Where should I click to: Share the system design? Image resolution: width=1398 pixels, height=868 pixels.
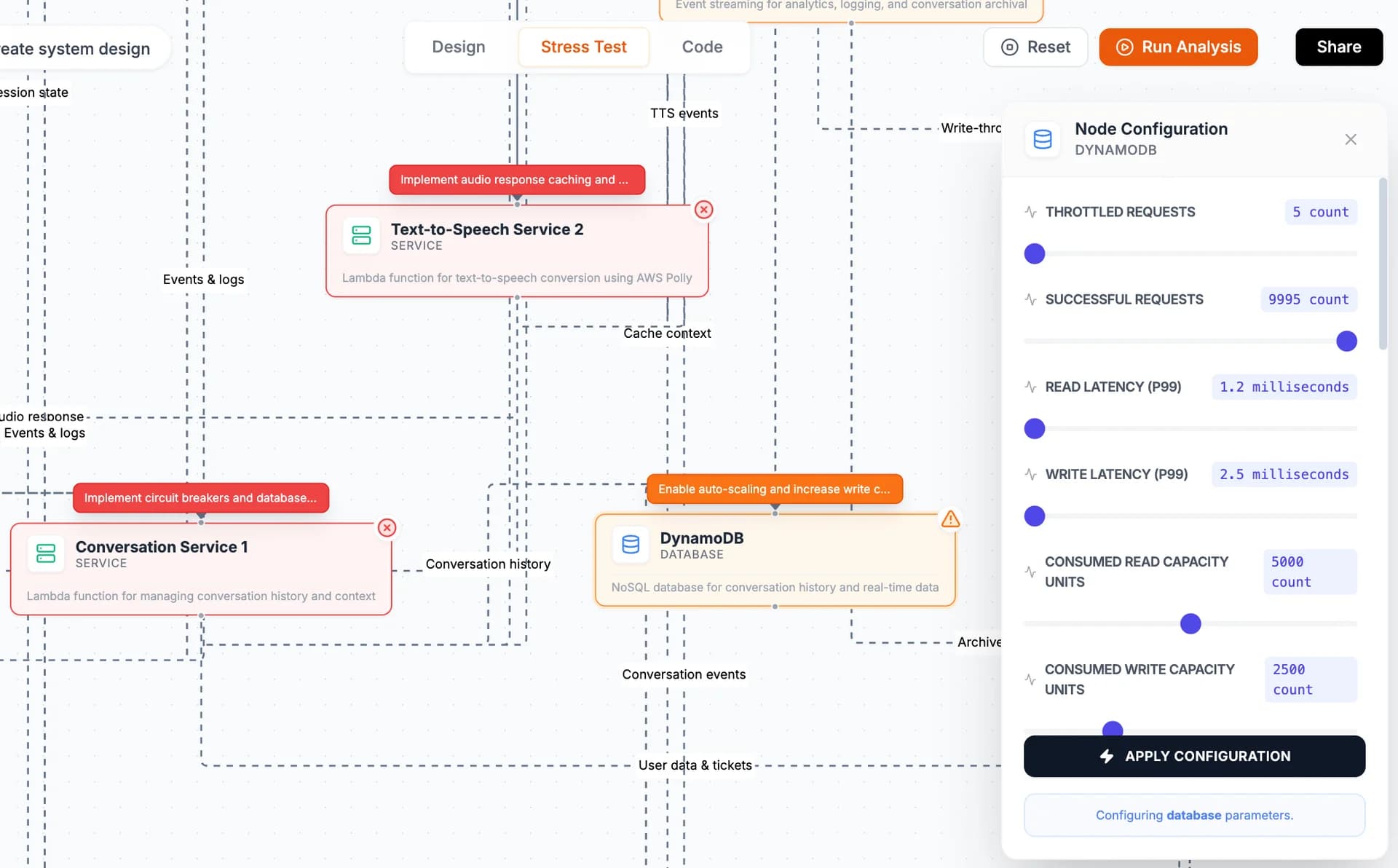[1338, 47]
